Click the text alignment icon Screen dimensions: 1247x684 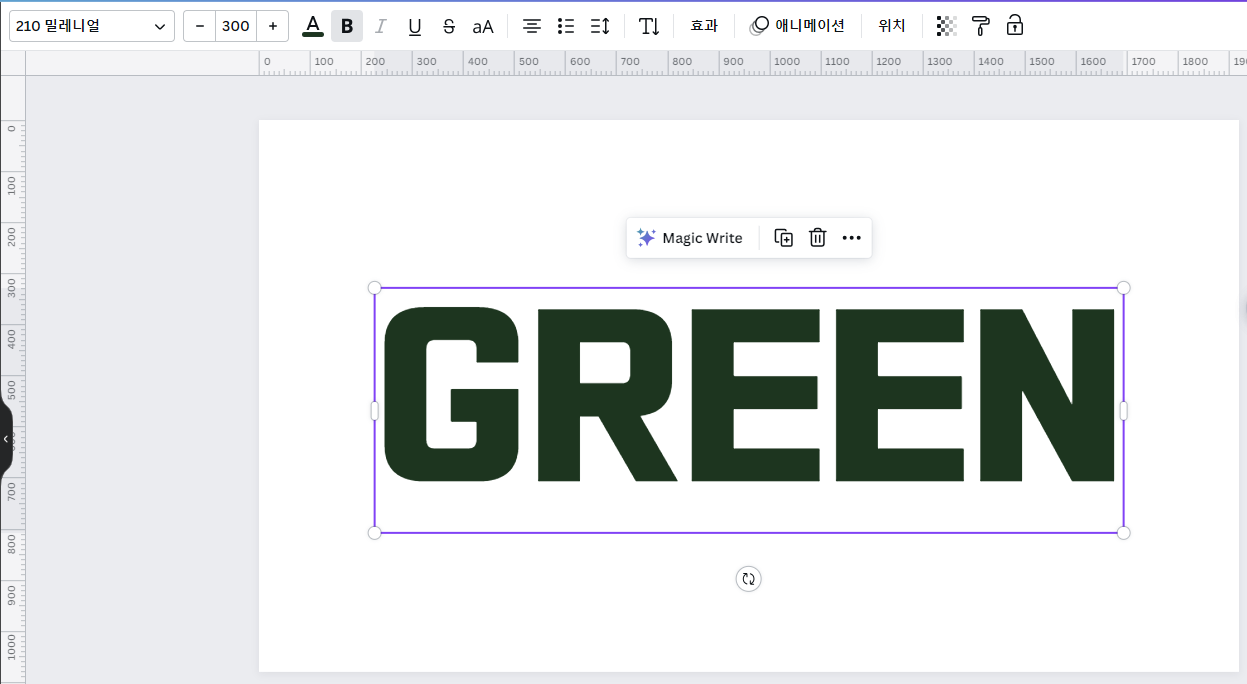[x=531, y=26]
